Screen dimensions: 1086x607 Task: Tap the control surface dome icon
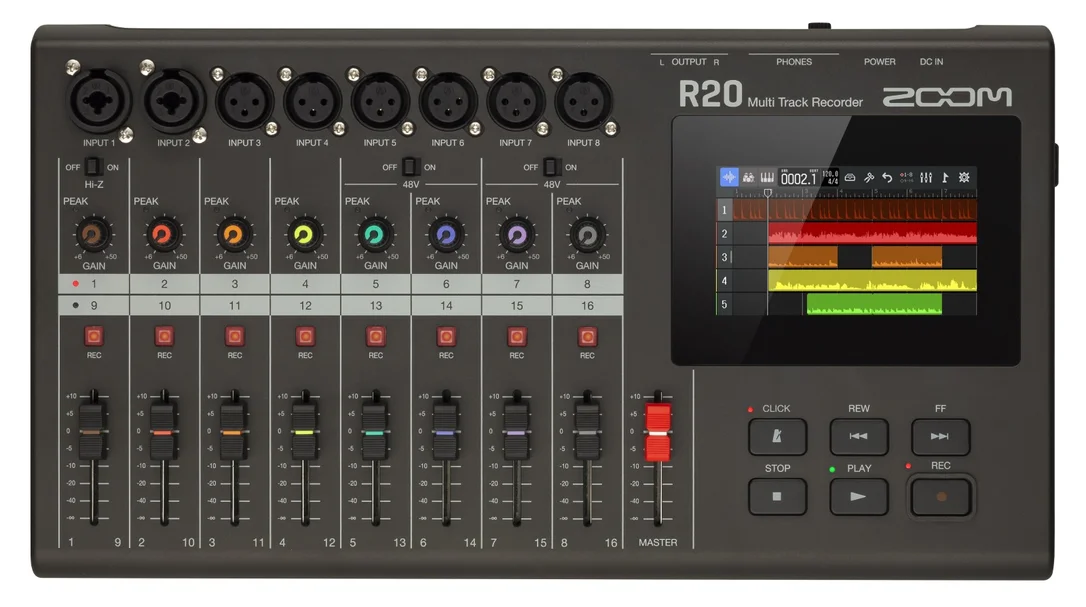[x=850, y=177]
